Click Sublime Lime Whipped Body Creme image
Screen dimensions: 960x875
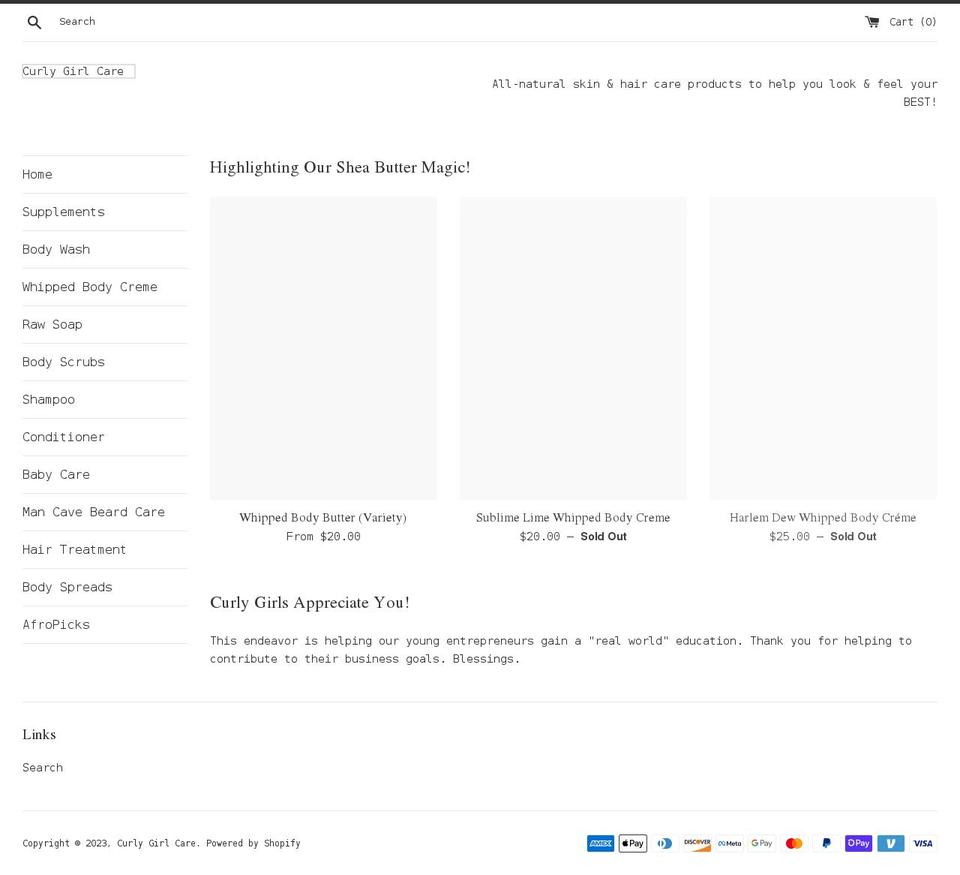coord(573,348)
